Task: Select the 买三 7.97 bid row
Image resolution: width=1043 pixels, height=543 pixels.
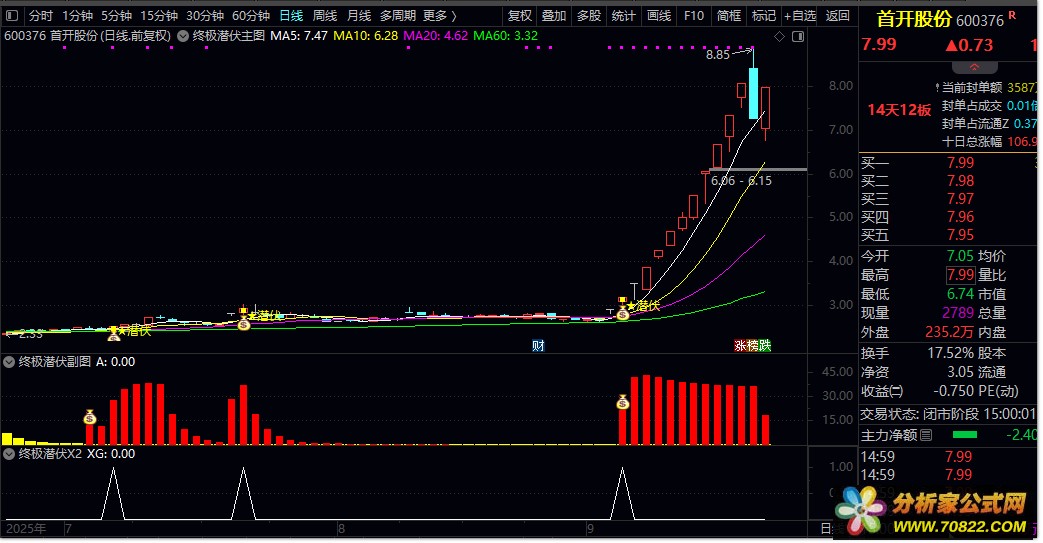Action: click(x=949, y=198)
